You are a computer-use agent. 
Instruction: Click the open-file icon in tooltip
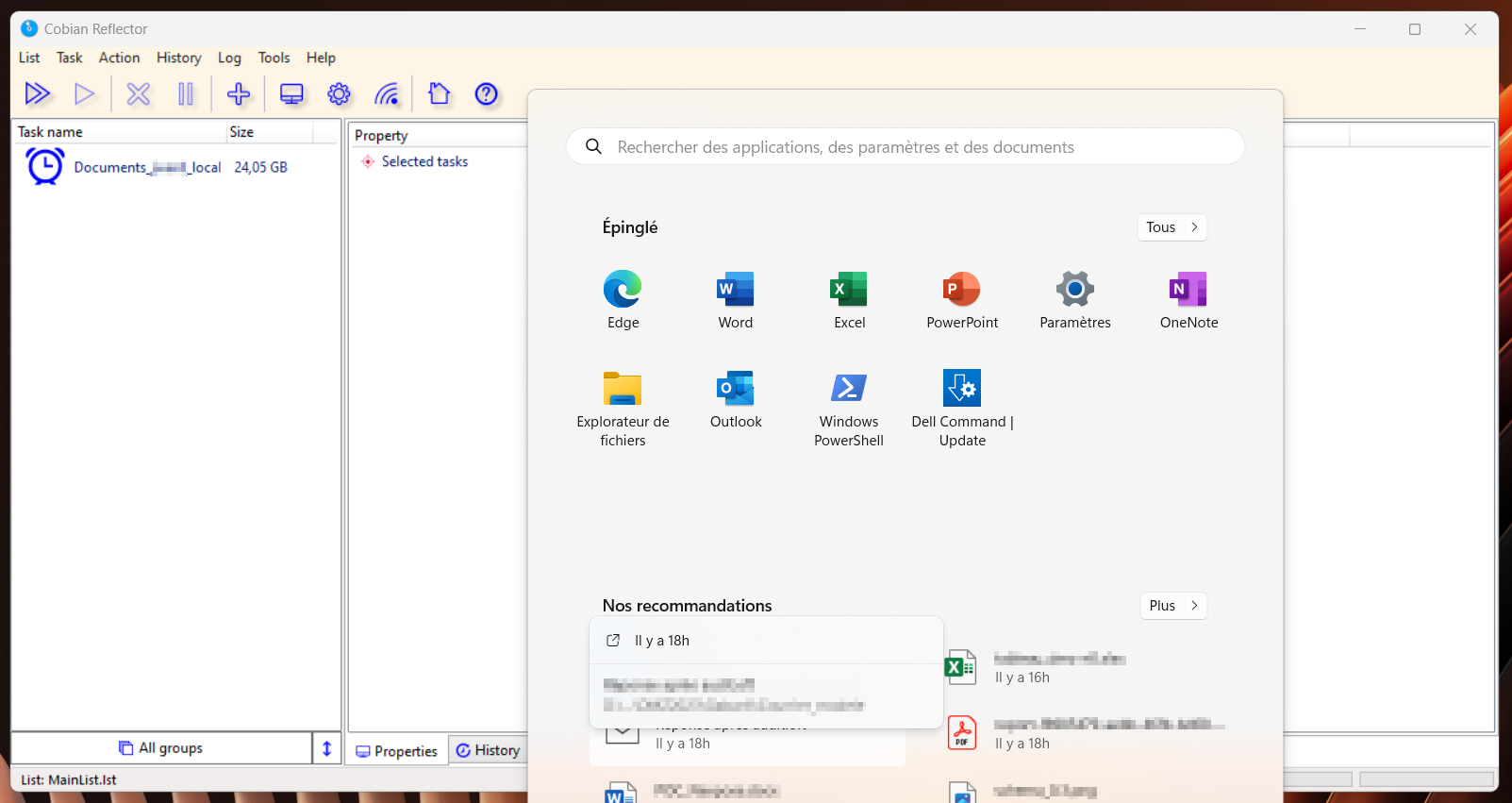point(613,641)
